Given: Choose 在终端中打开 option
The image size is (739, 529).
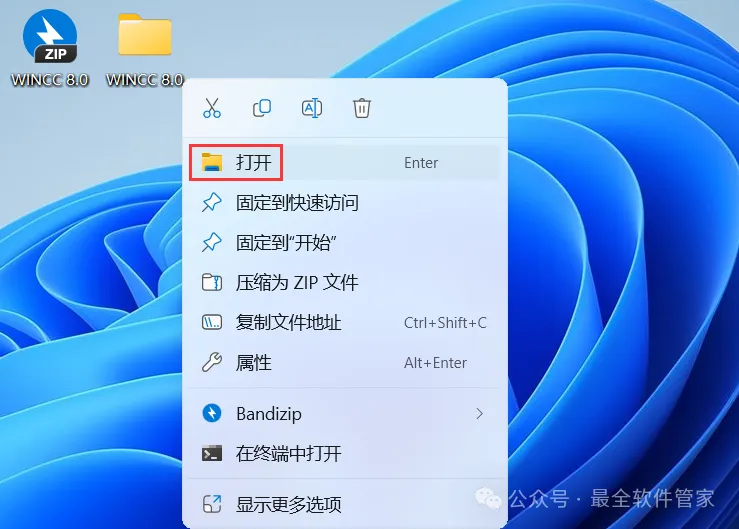Looking at the screenshot, I should (x=344, y=454).
